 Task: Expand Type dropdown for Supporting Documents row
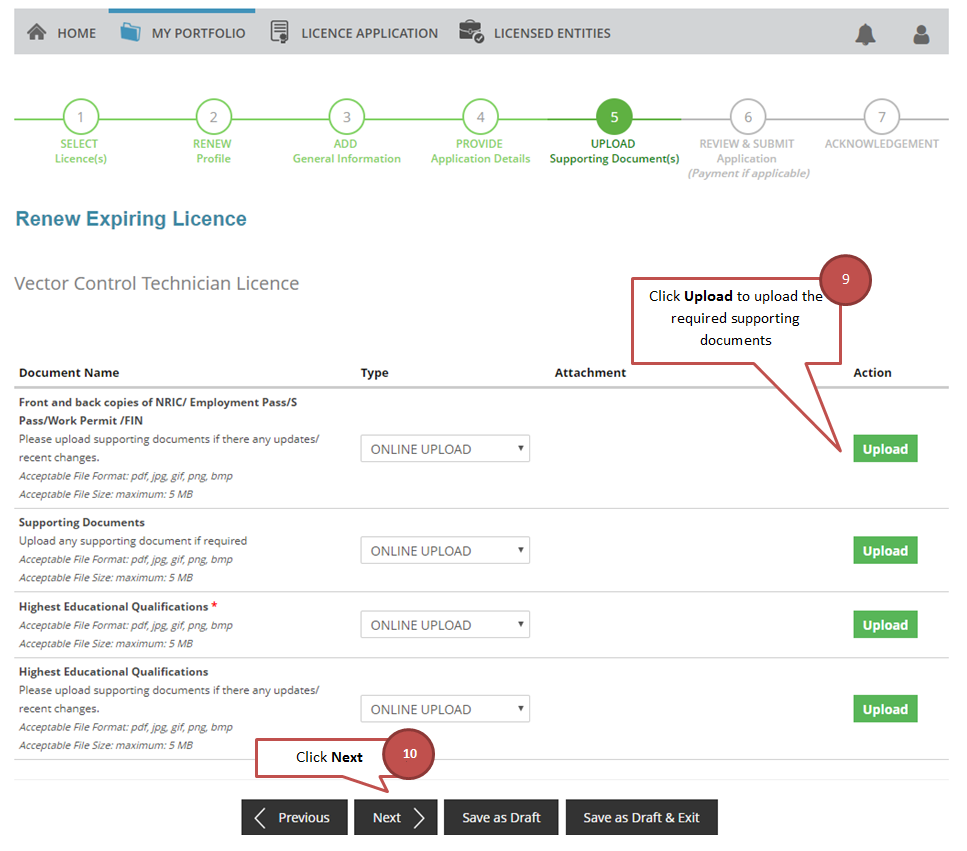[x=445, y=551]
